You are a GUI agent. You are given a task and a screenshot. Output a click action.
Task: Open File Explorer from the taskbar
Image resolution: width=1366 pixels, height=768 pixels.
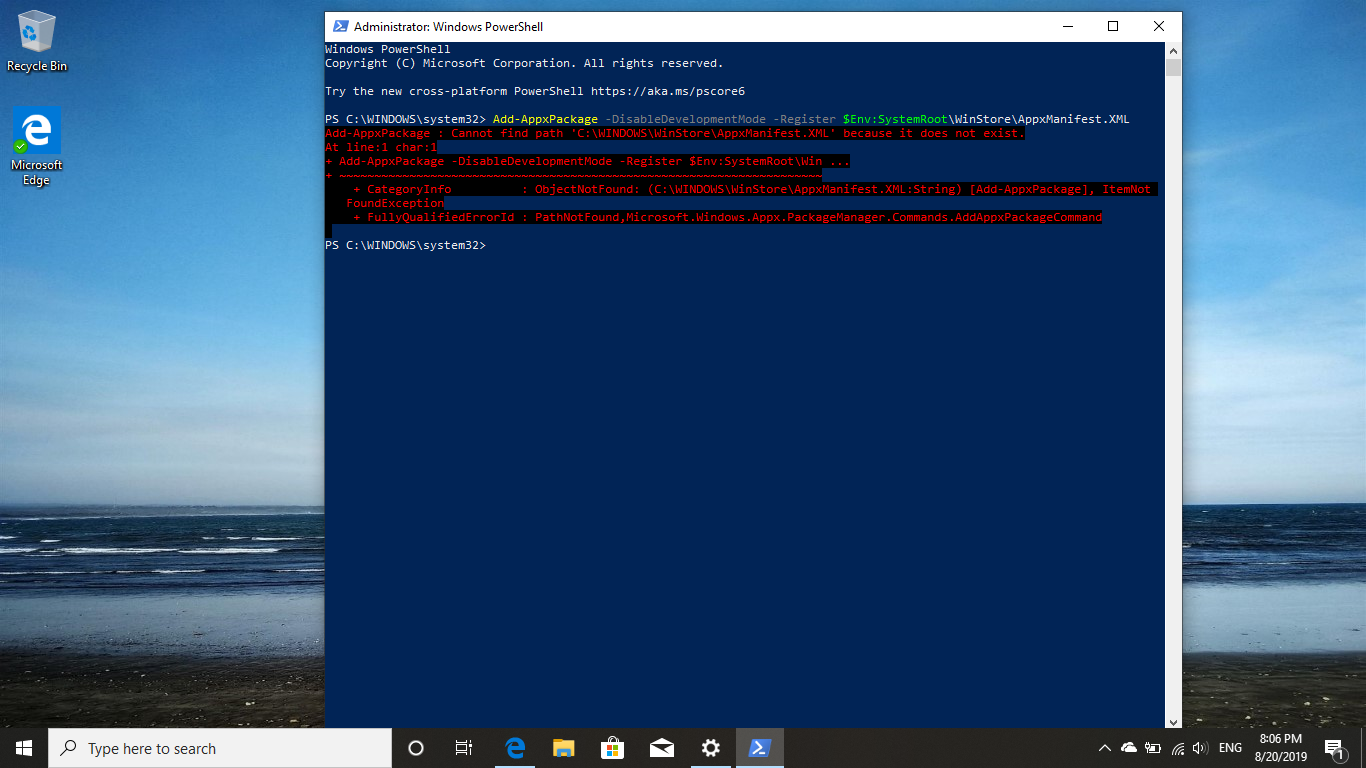point(564,748)
